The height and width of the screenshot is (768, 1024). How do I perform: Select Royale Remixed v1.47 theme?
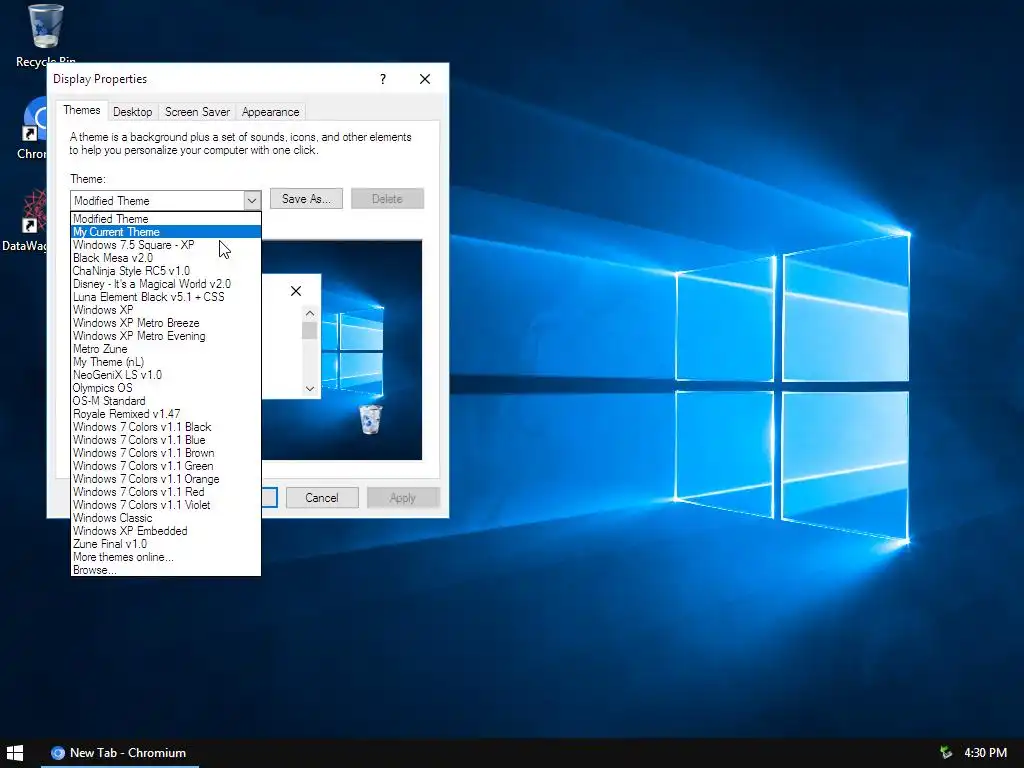click(x=166, y=414)
